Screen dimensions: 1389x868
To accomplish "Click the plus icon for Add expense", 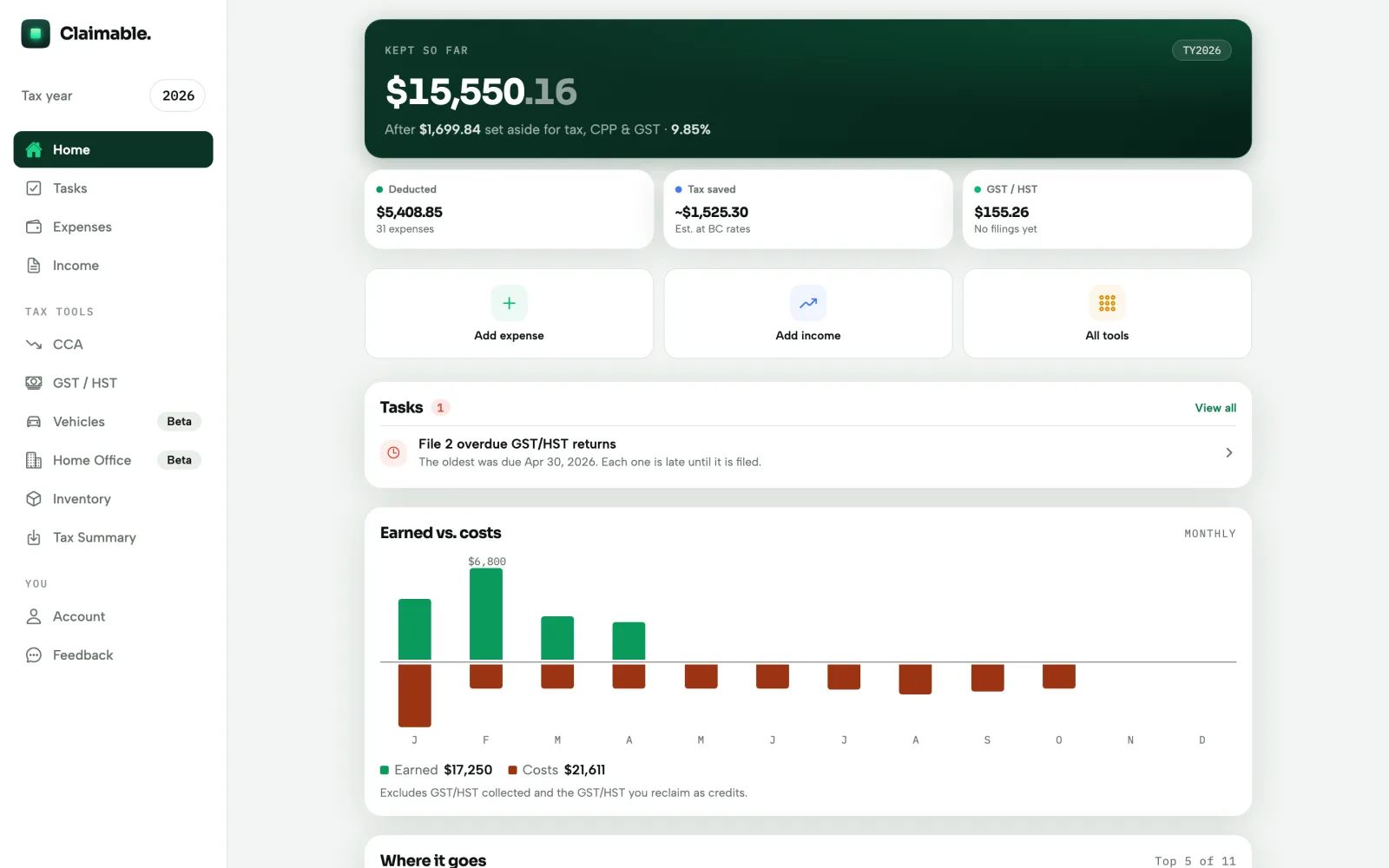I will (510, 303).
